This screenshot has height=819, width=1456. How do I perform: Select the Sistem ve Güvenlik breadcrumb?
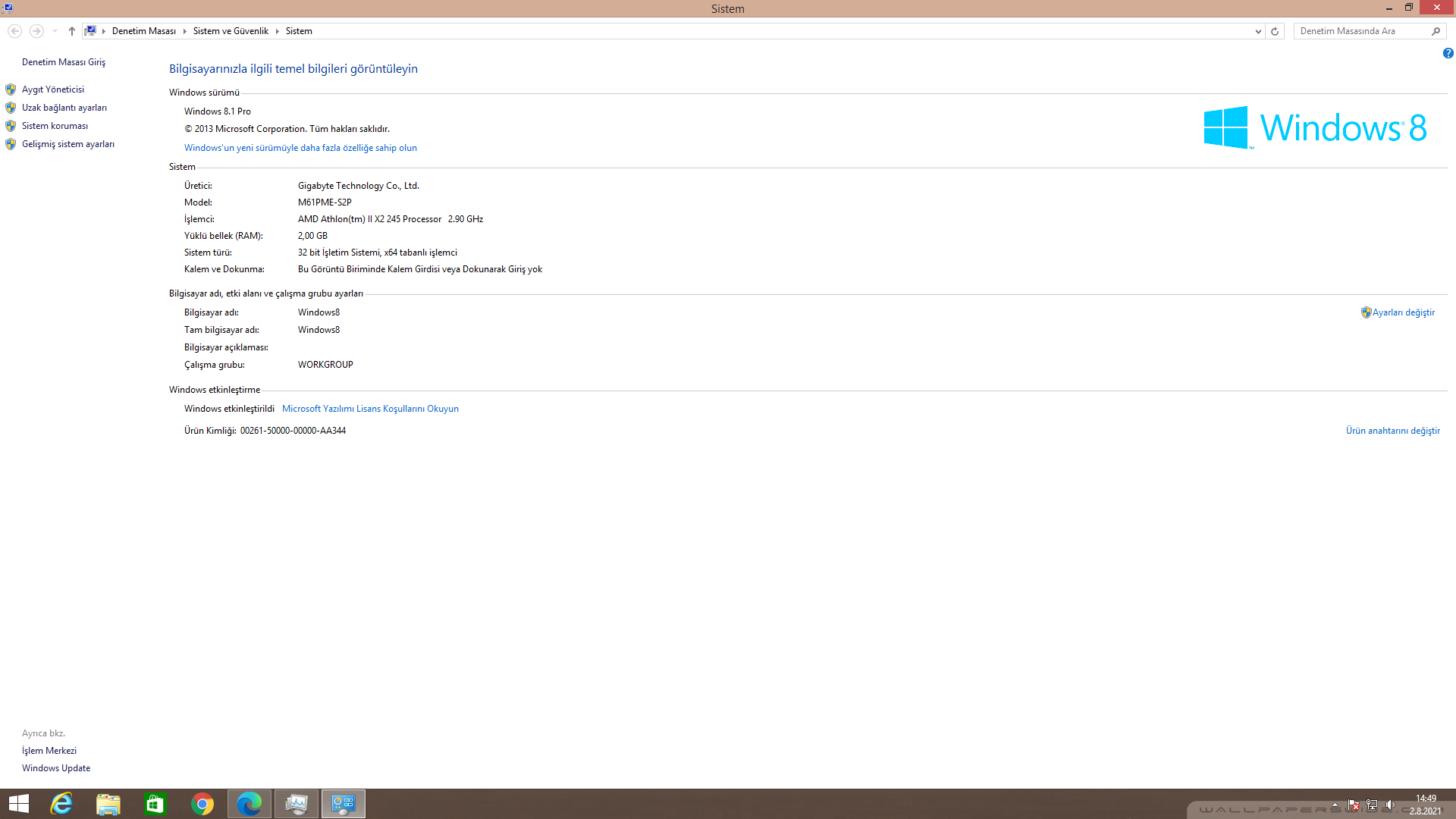(x=231, y=31)
